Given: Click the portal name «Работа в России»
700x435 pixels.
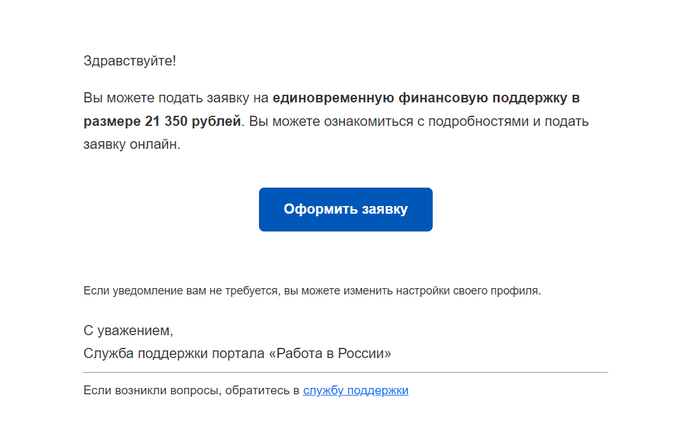Looking at the screenshot, I should tap(328, 353).
